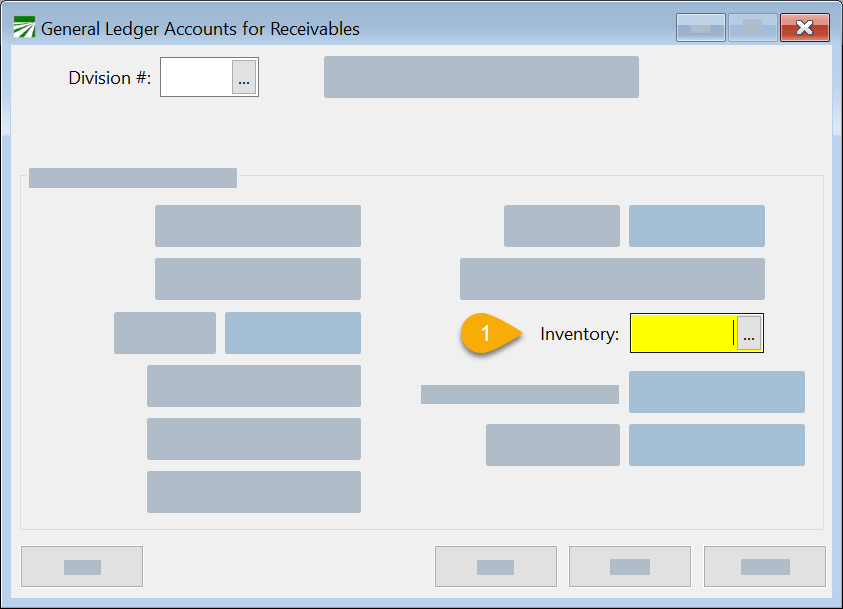Click the disabled maximize button in title bar
The image size is (843, 609).
[x=752, y=28]
